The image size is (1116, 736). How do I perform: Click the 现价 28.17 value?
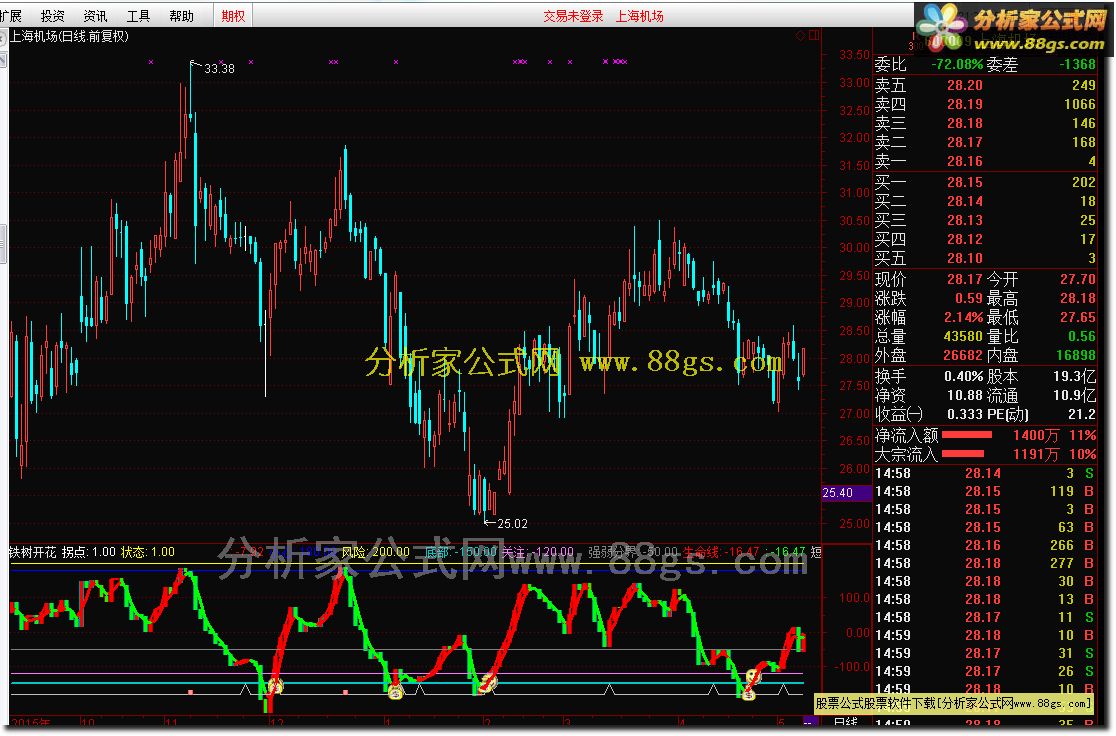(x=964, y=280)
